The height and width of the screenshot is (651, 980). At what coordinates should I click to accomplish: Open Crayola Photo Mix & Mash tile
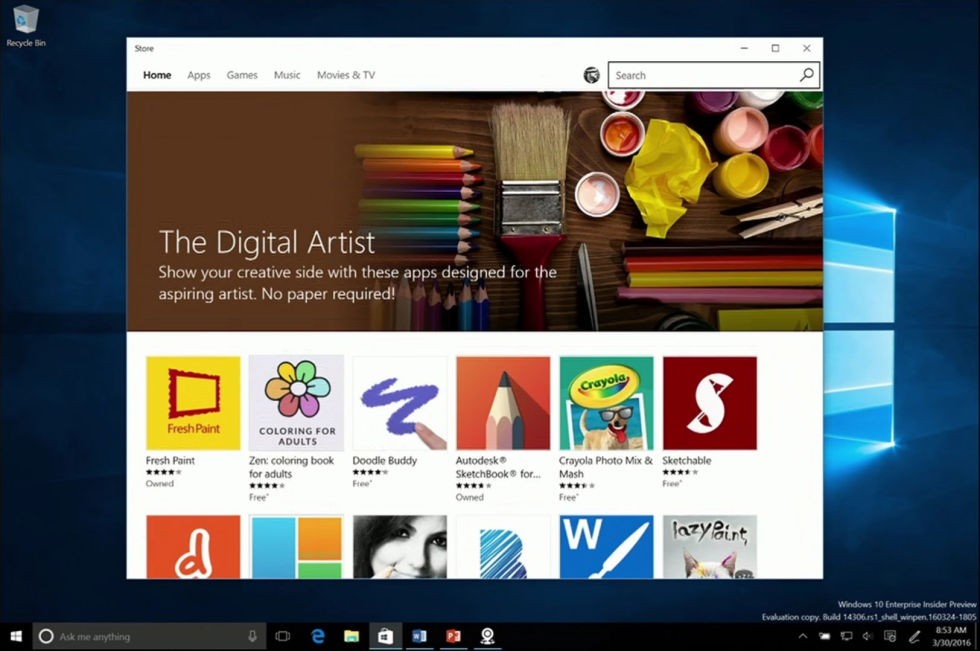pos(606,403)
